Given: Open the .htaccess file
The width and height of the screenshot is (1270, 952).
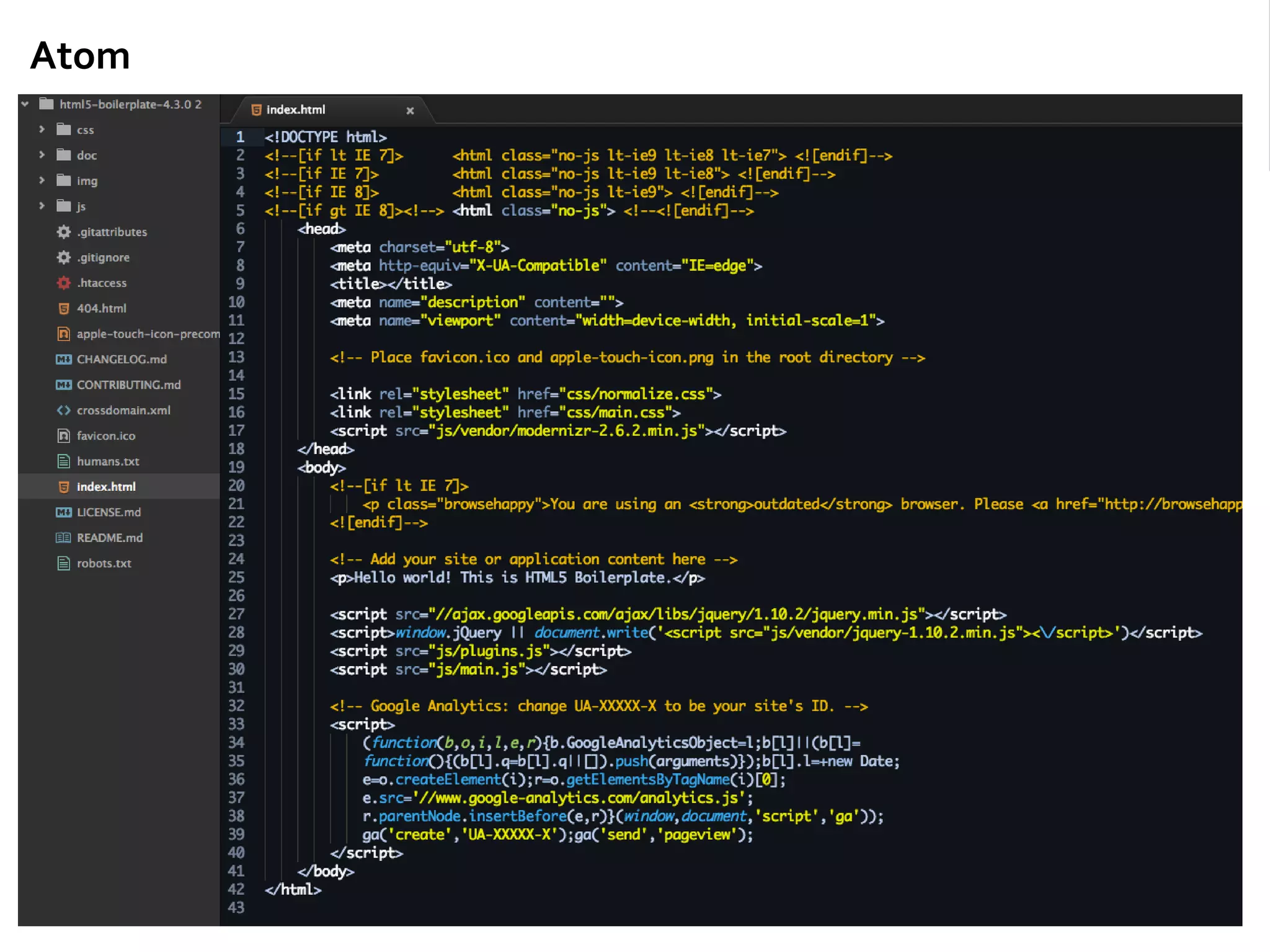Looking at the screenshot, I should point(102,283).
